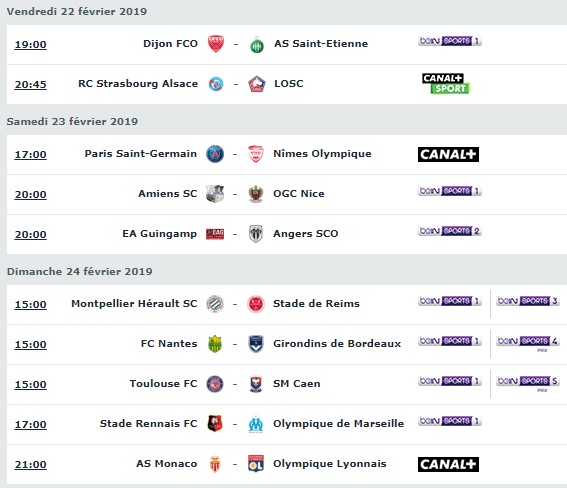Viewport: 567px width, 488px height.
Task: Click the AS Saint-Etienne green crest
Action: (257, 45)
